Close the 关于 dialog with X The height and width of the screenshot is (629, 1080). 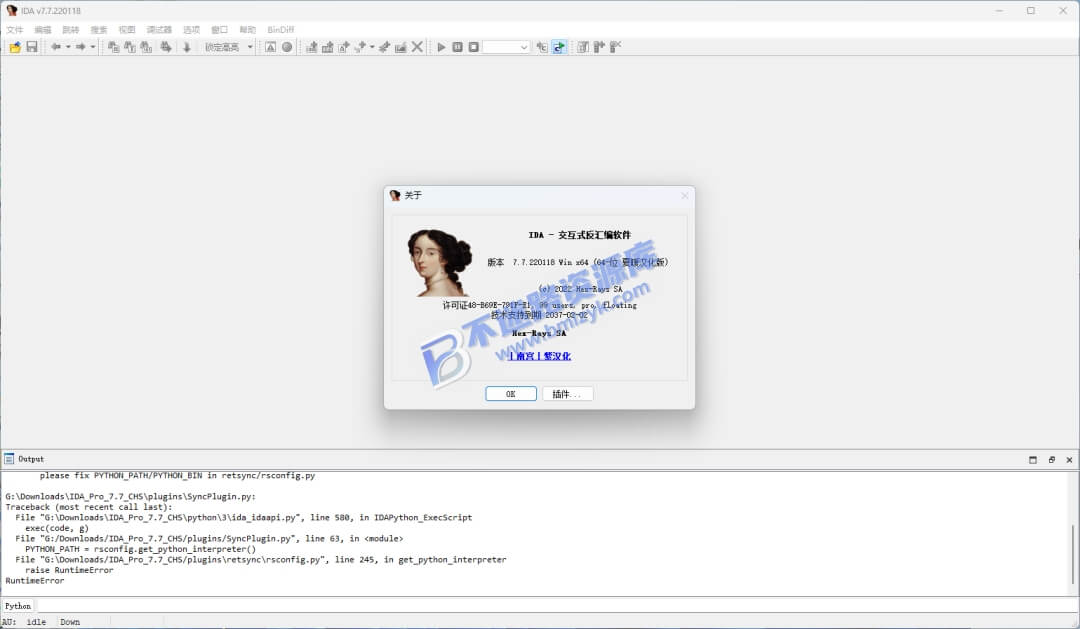click(685, 196)
